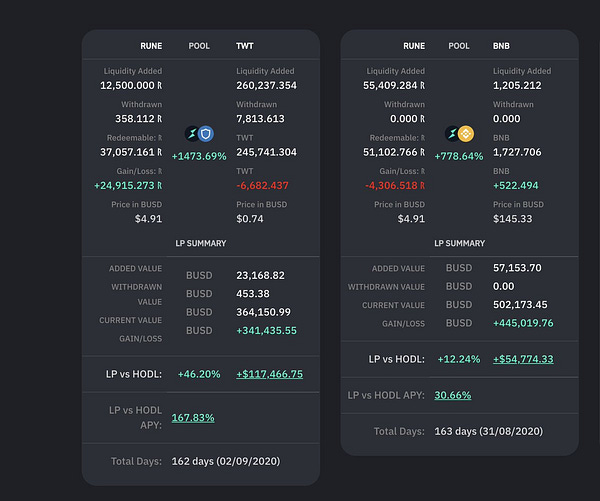Select TWT price $0.74

pos(250,219)
